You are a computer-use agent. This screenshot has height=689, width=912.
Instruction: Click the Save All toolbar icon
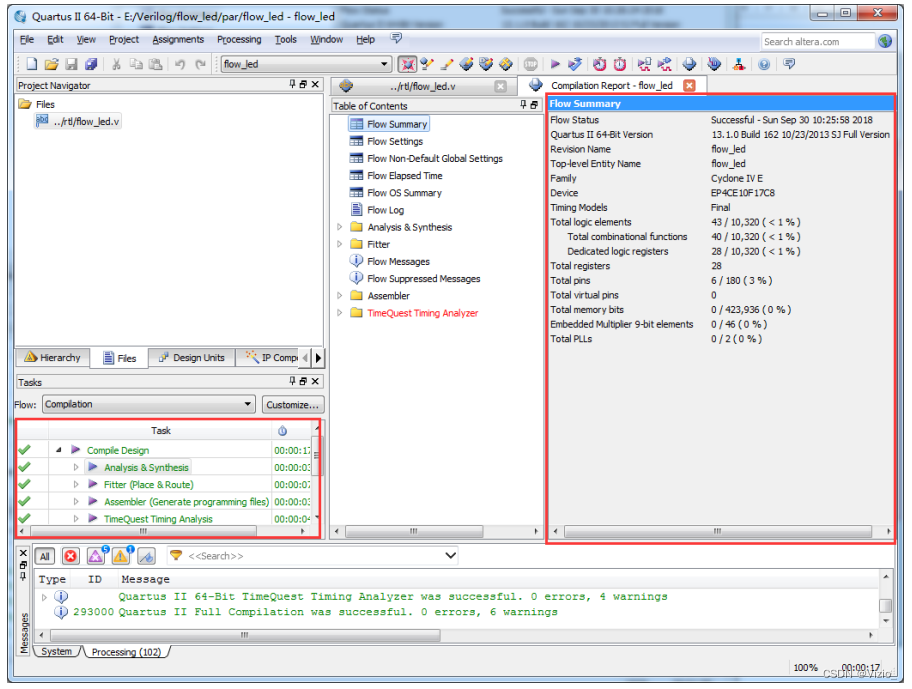(91, 64)
